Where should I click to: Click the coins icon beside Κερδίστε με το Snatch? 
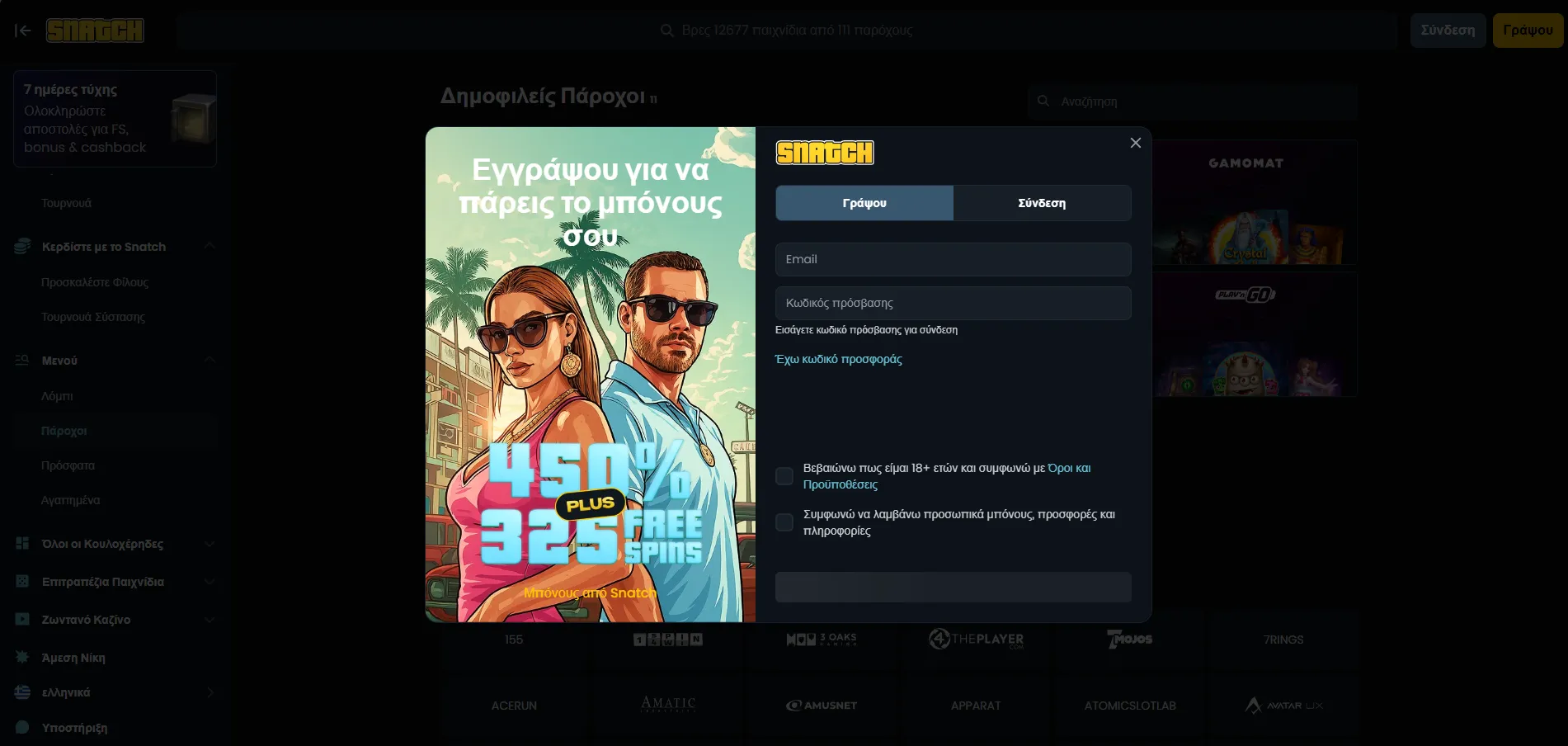point(22,247)
